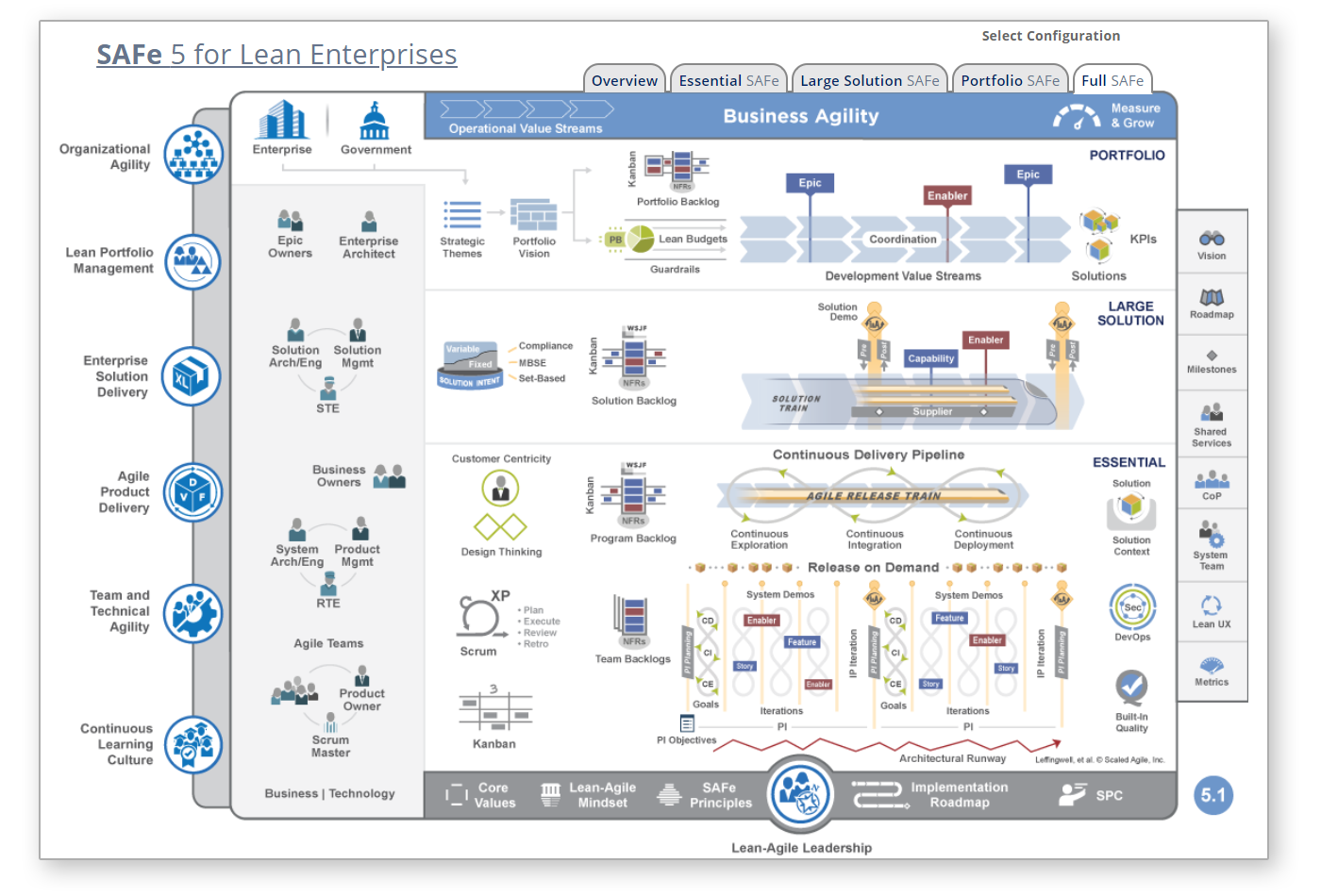Open the Metrics icon in sidebar
The width and height of the screenshot is (1321, 896).
tap(1212, 665)
